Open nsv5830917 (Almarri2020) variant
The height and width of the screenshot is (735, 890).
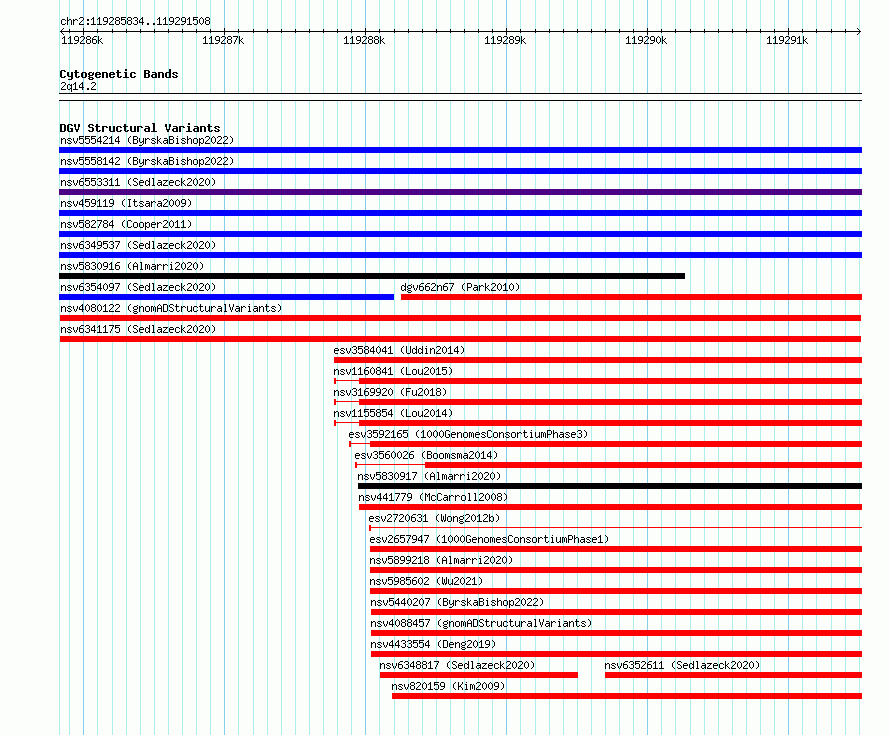click(429, 476)
